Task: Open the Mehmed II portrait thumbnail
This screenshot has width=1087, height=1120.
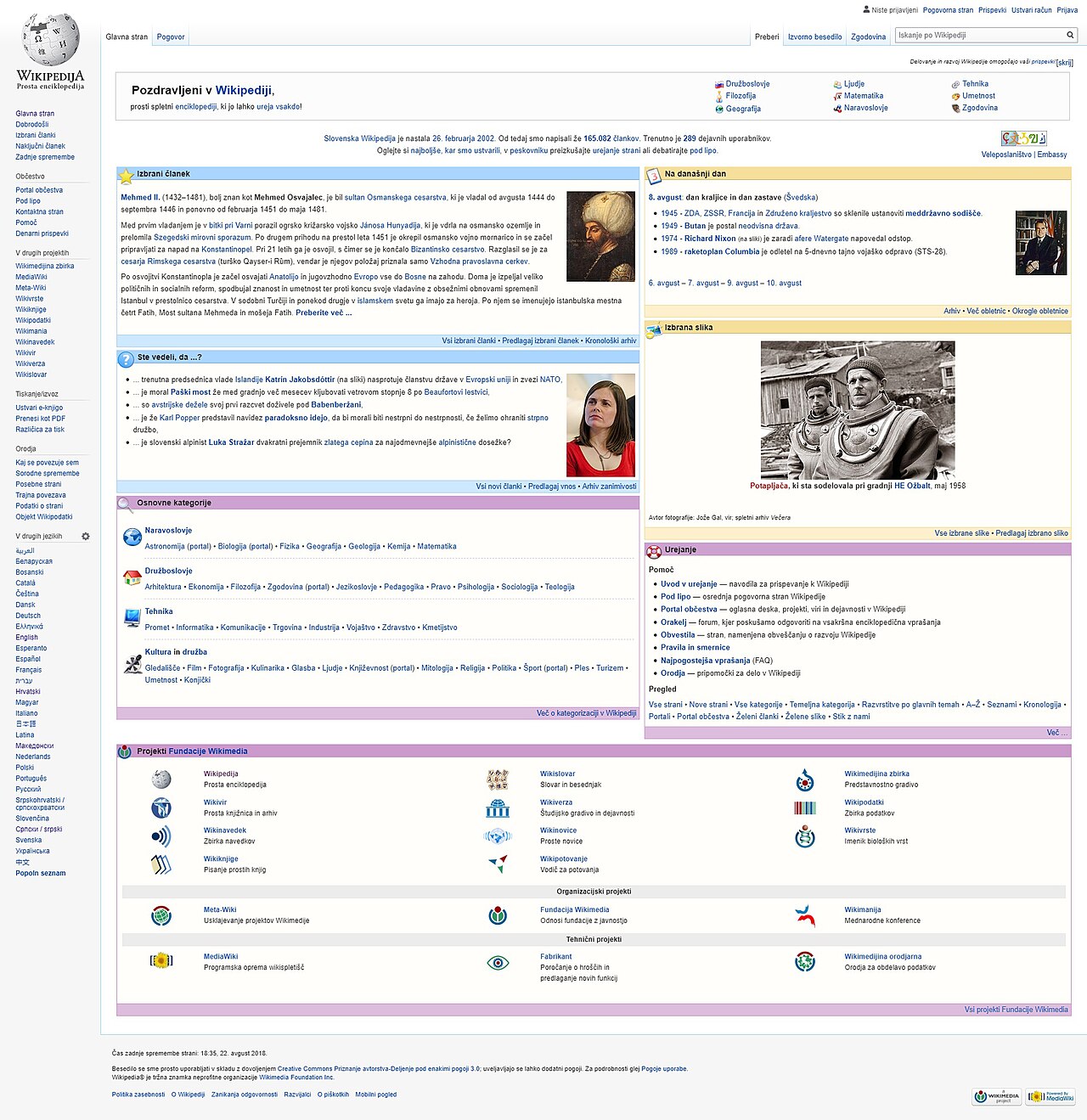Action: 600,236
